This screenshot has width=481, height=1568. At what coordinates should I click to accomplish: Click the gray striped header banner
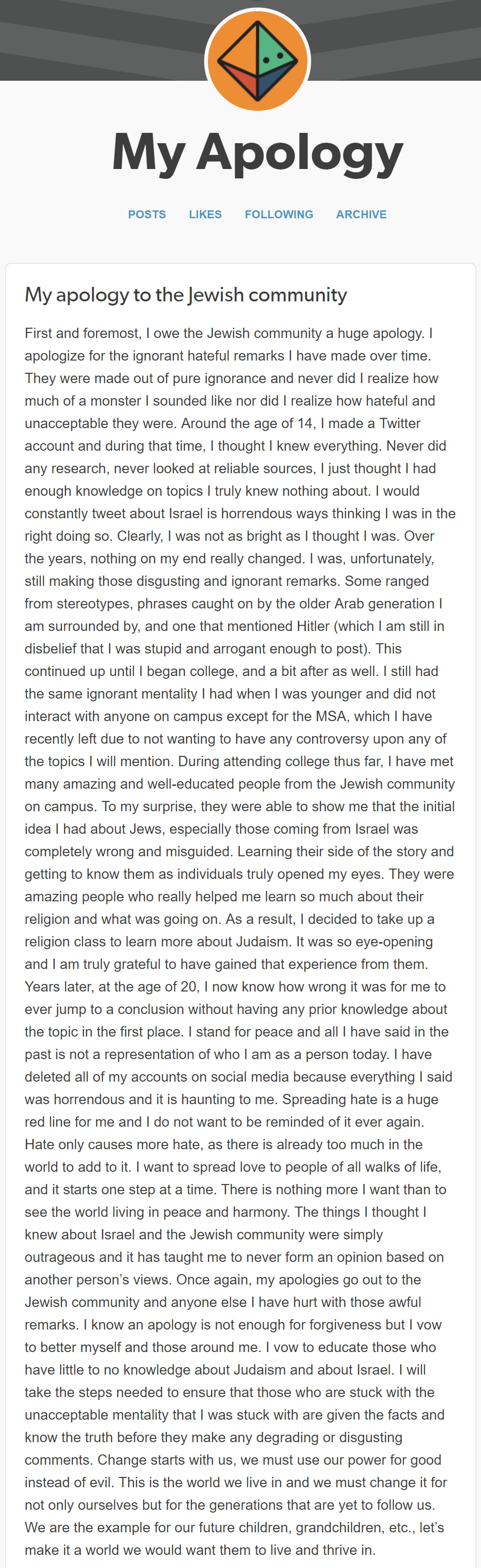(x=91, y=37)
